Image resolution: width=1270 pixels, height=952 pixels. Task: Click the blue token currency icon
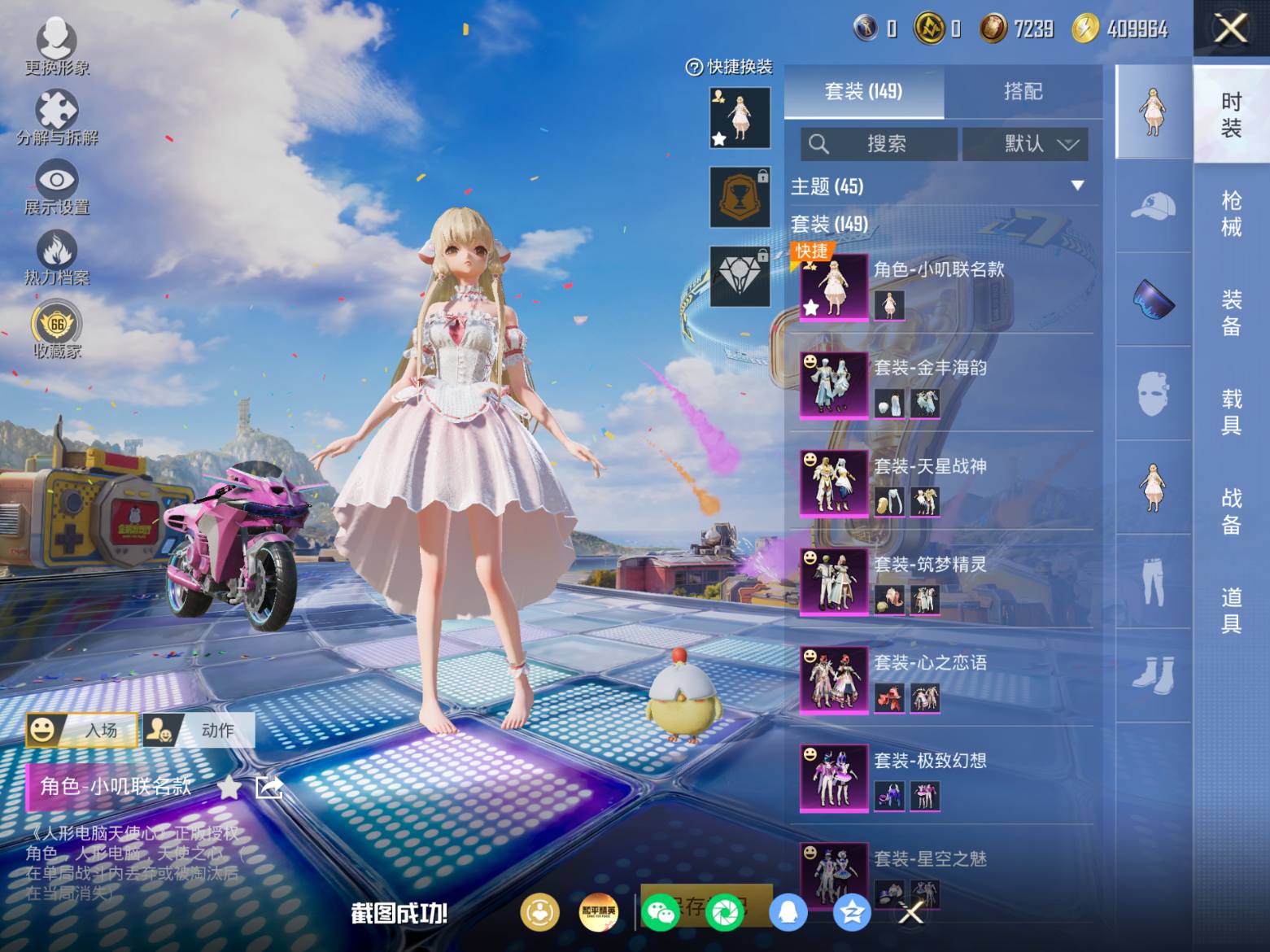[x=866, y=29]
